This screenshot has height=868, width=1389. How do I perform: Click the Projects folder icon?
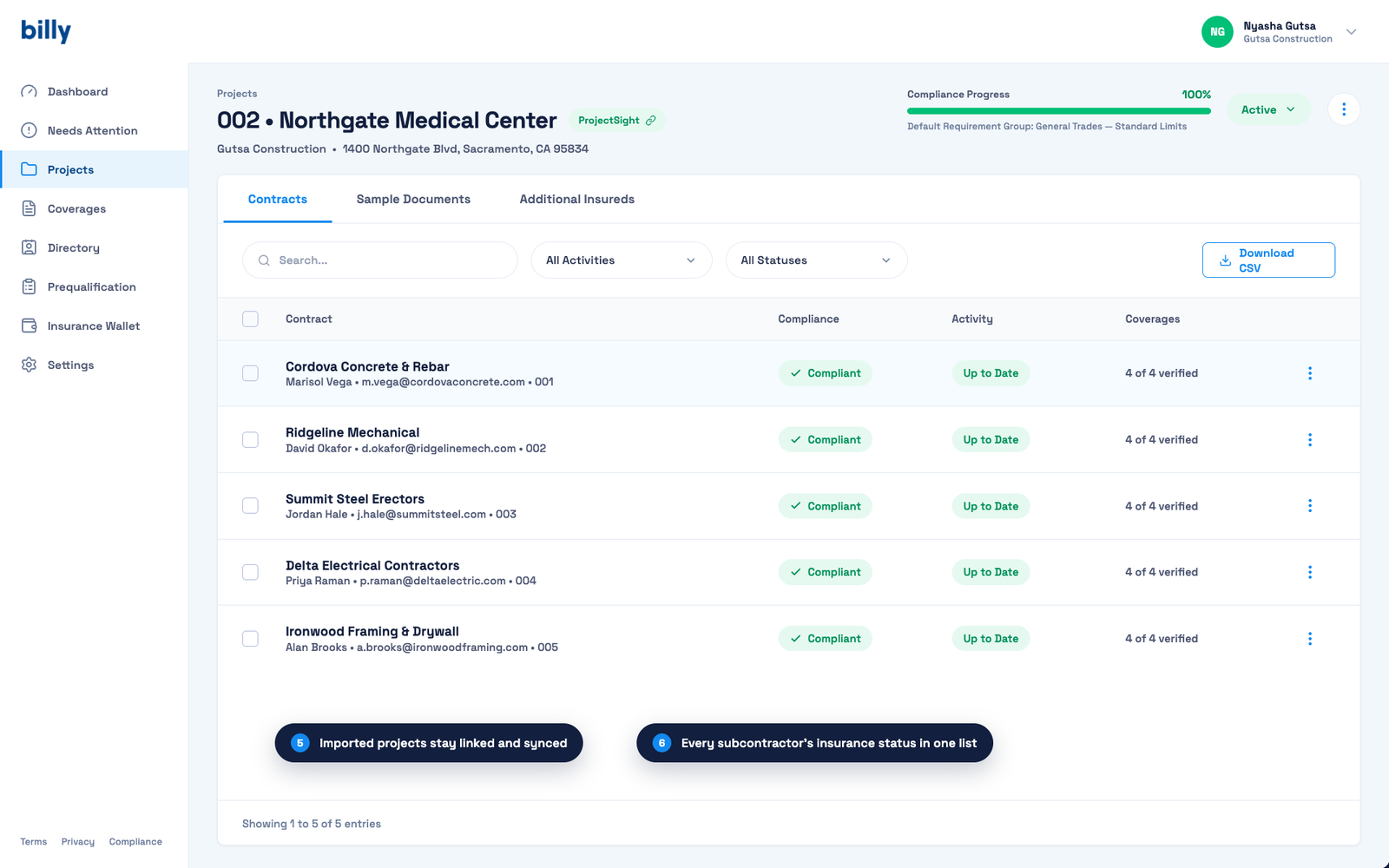29,169
